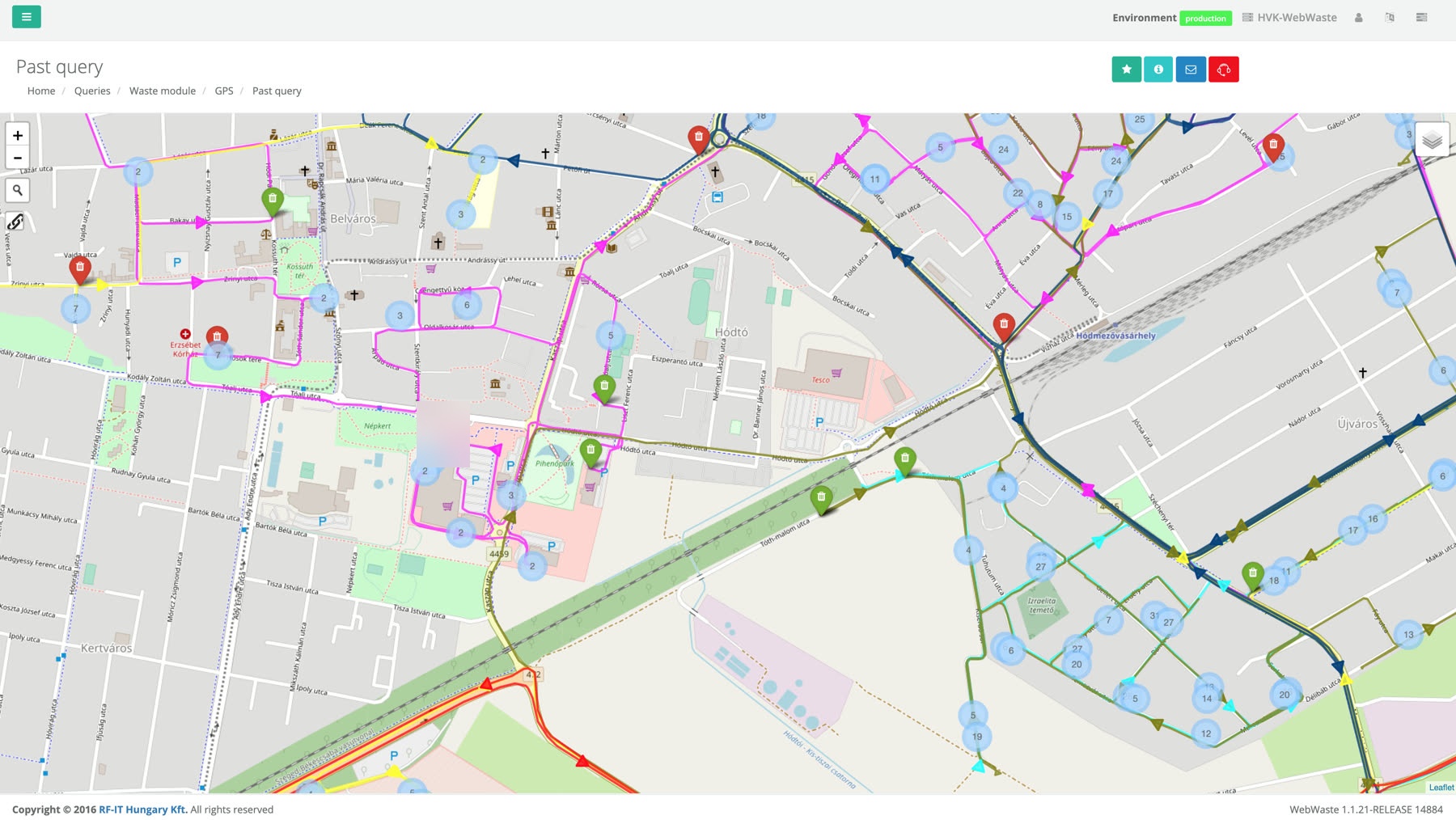Click Erzsébet Kórház hospital icon
Image resolution: width=1456 pixels, height=820 pixels.
(x=185, y=334)
